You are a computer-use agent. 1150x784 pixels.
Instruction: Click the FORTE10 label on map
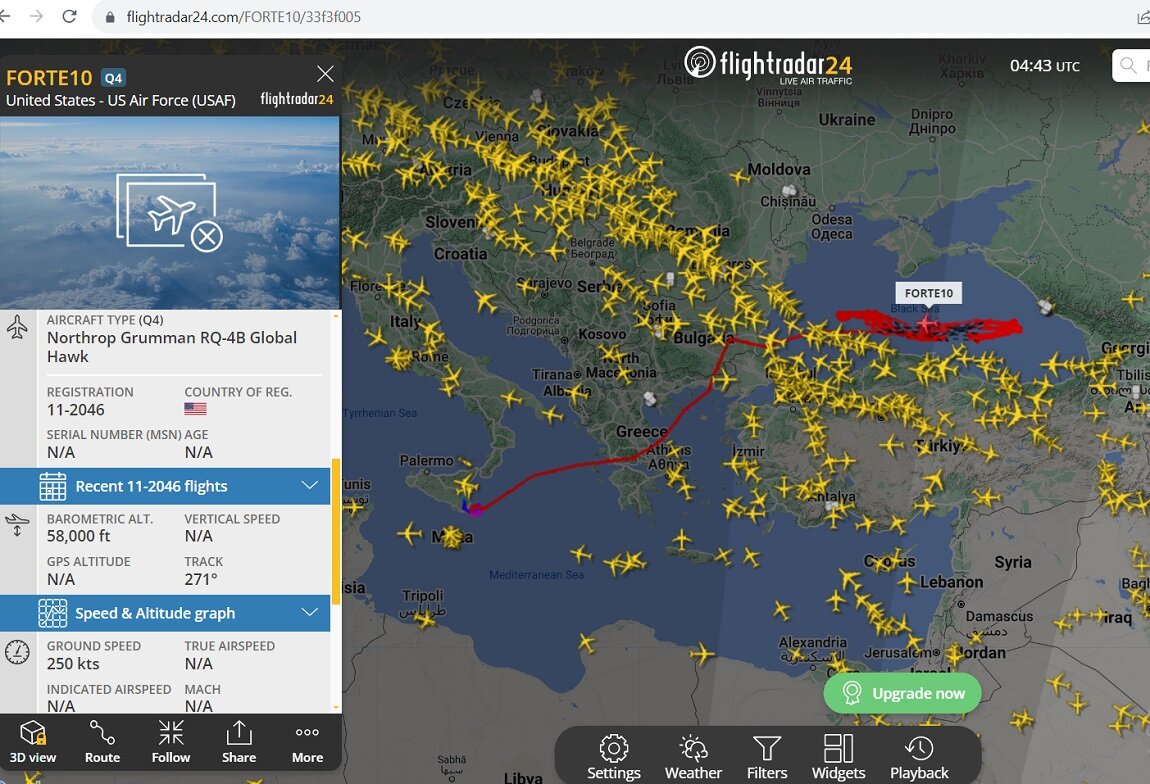tap(929, 293)
